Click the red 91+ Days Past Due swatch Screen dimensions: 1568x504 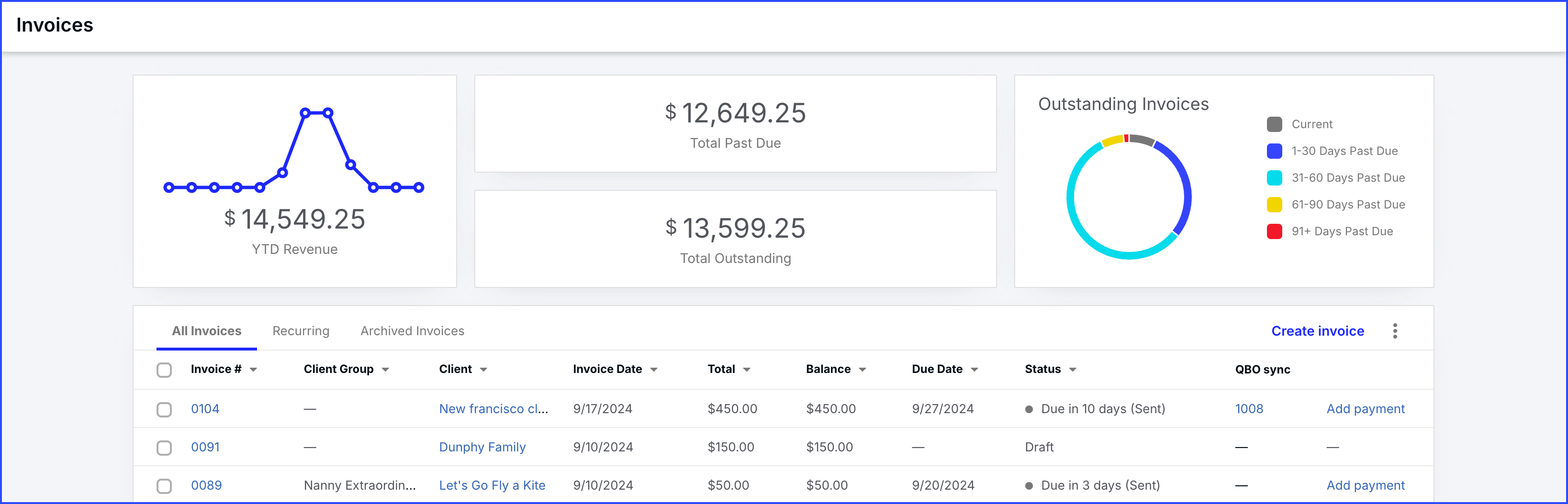pos(1274,231)
